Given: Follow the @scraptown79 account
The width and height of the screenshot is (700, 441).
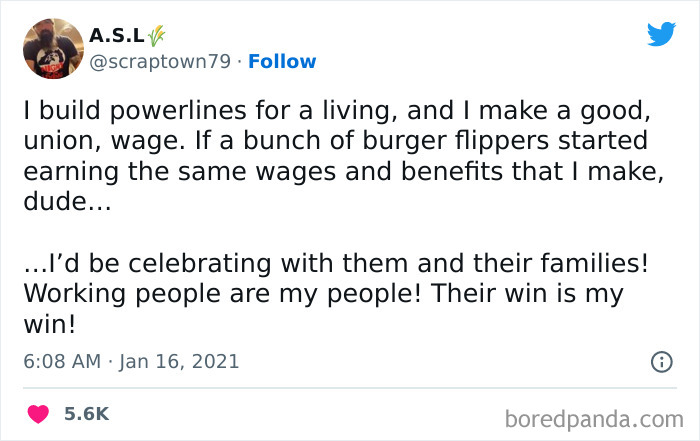Looking at the screenshot, I should click(x=282, y=61).
